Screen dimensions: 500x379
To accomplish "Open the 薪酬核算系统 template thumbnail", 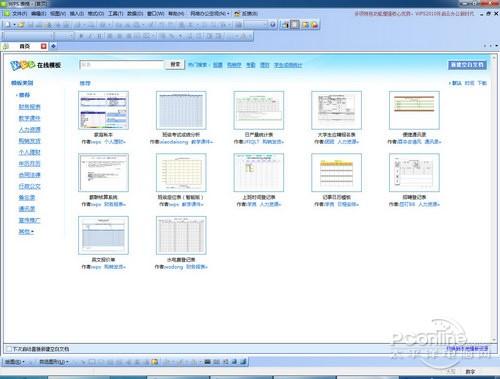I will tap(103, 172).
